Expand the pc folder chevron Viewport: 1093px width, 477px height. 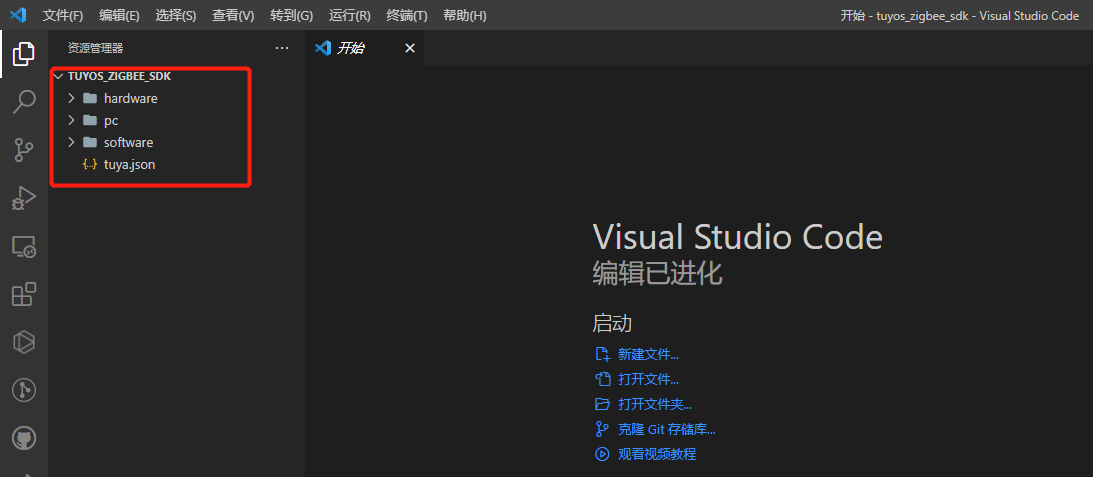(71, 120)
